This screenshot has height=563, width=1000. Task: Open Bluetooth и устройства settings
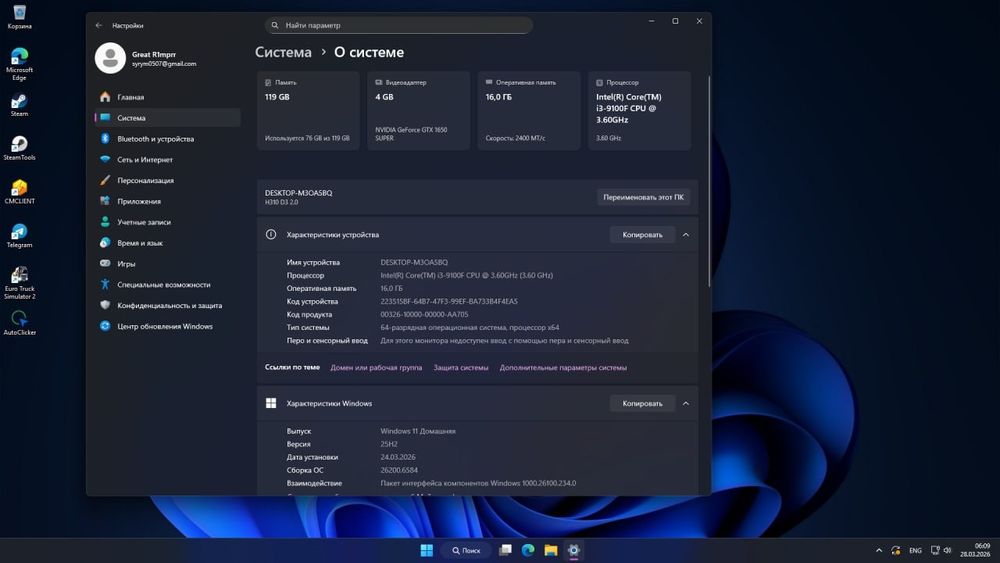click(167, 139)
